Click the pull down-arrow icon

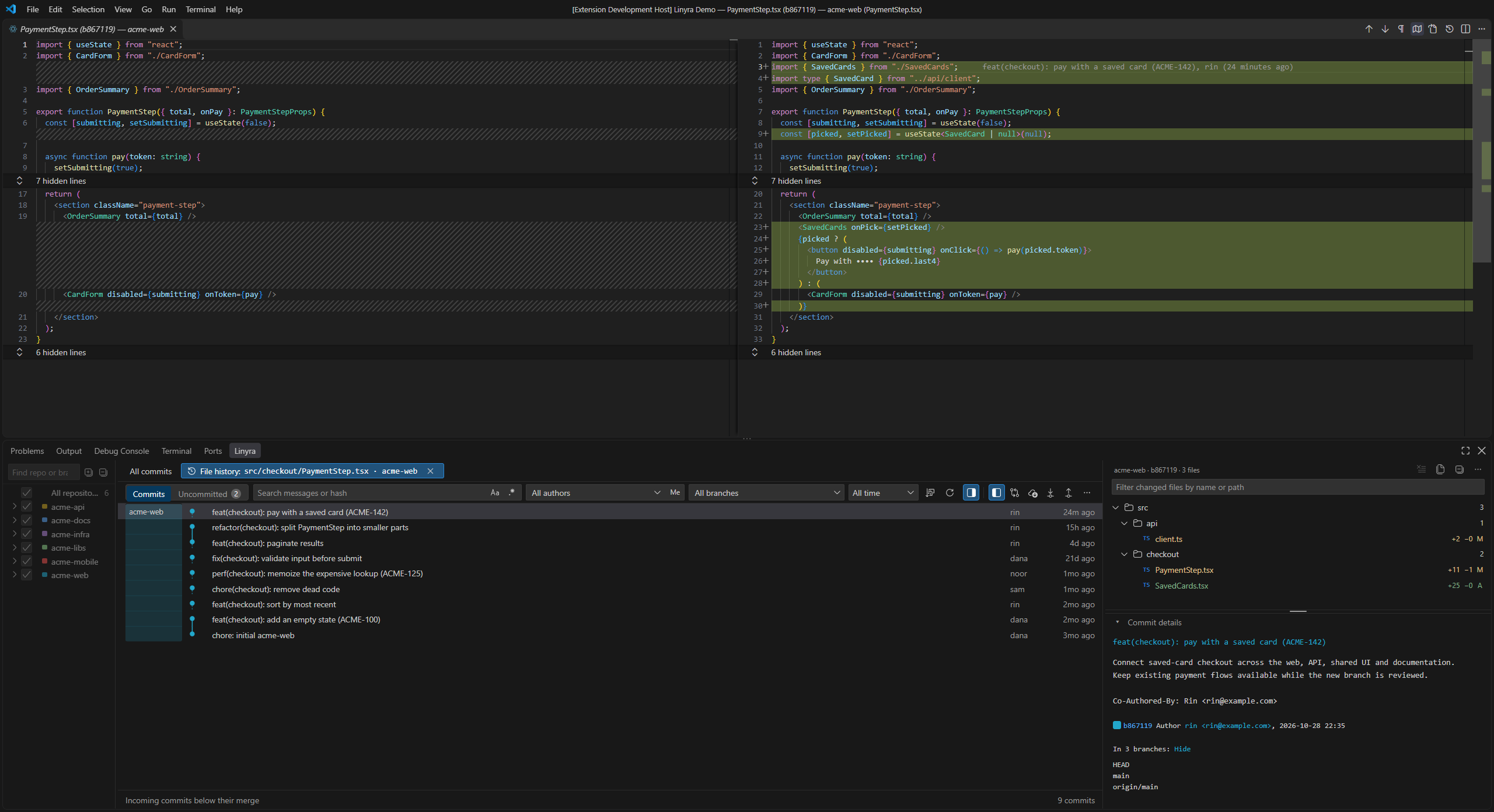(1050, 493)
